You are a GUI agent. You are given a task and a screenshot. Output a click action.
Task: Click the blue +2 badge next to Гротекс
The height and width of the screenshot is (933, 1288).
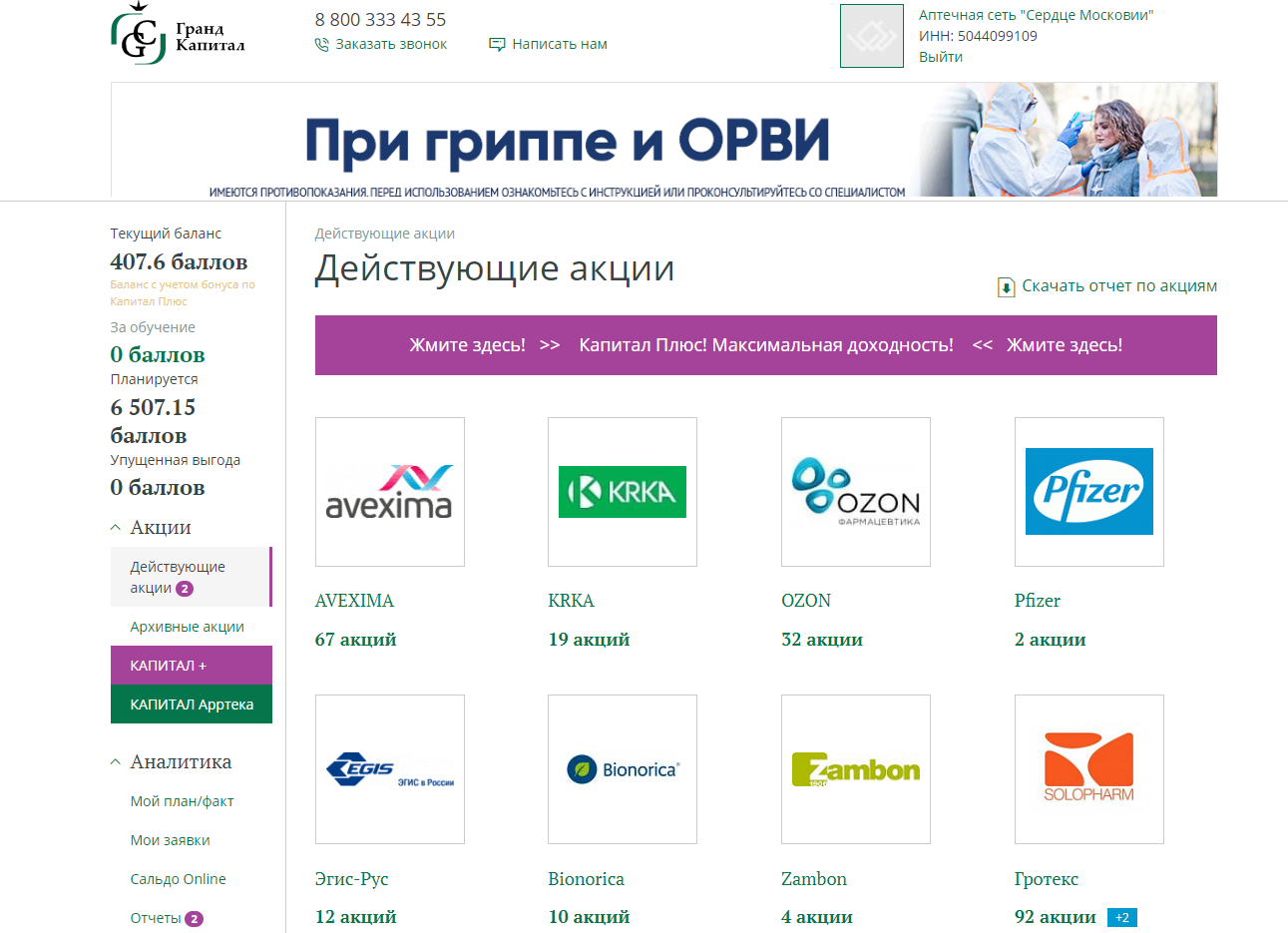(x=1122, y=918)
